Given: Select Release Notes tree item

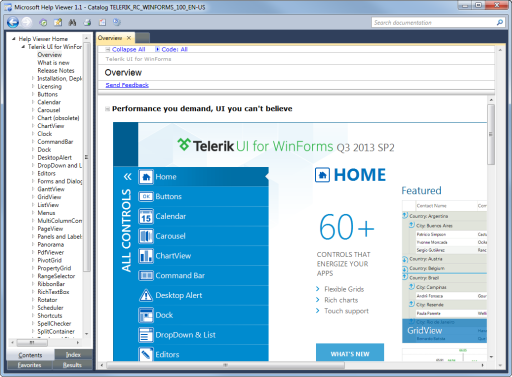Looking at the screenshot, I should pos(56,71).
